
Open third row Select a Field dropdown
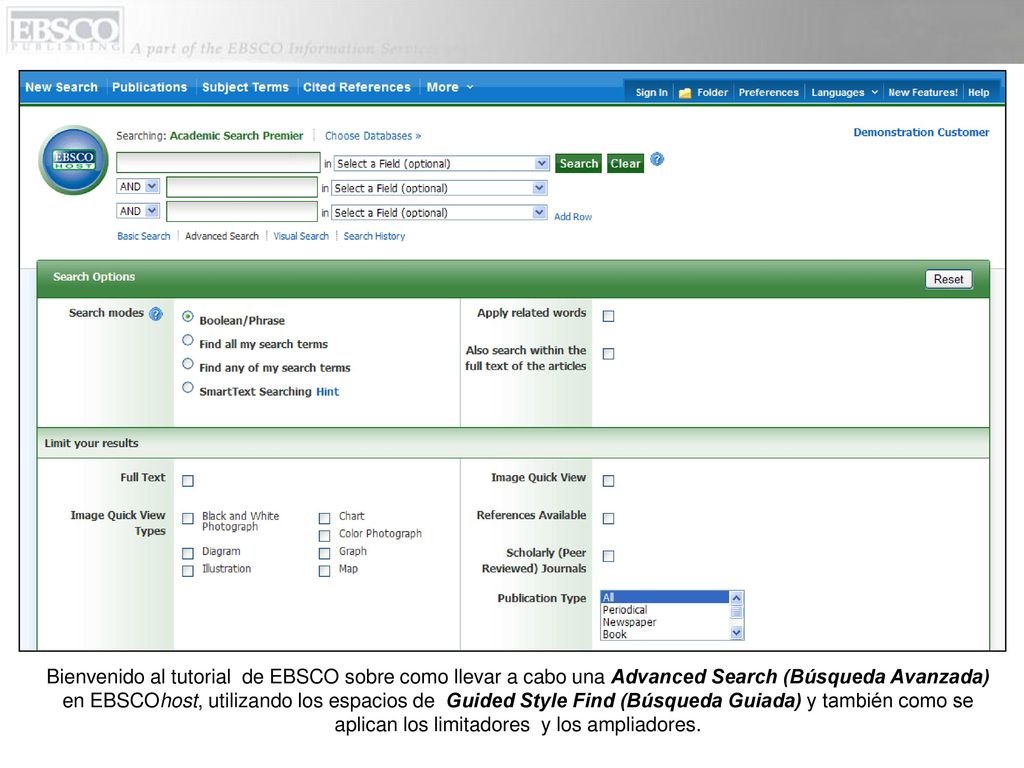pyautogui.click(x=439, y=213)
